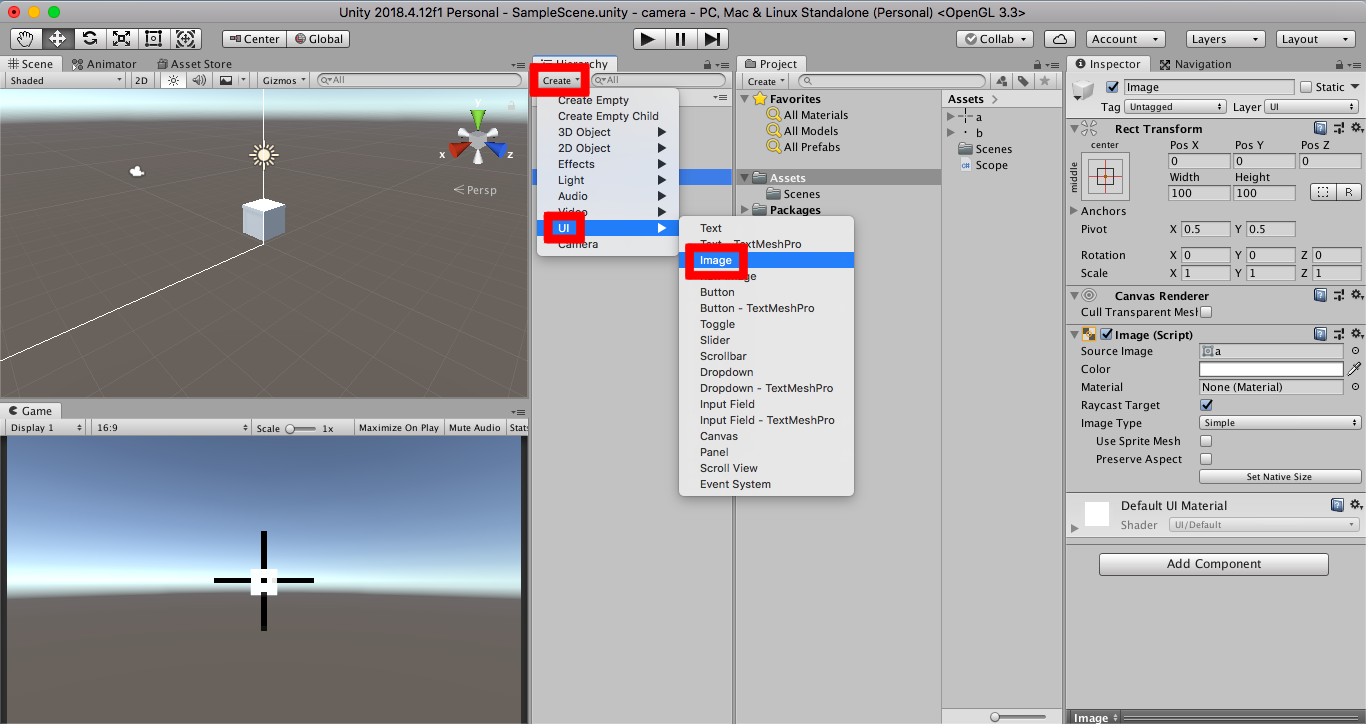1366x724 pixels.
Task: Toggle scene effects image icon
Action: pyautogui.click(x=225, y=80)
